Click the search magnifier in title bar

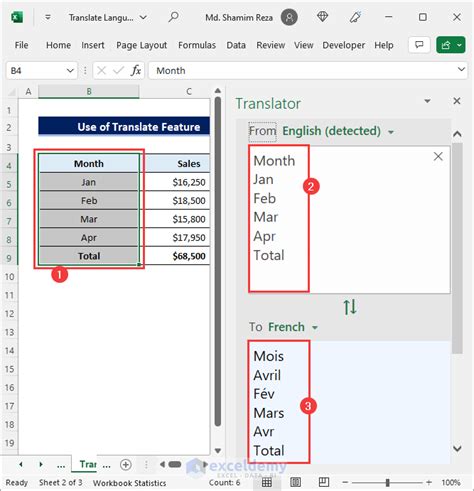tap(173, 17)
